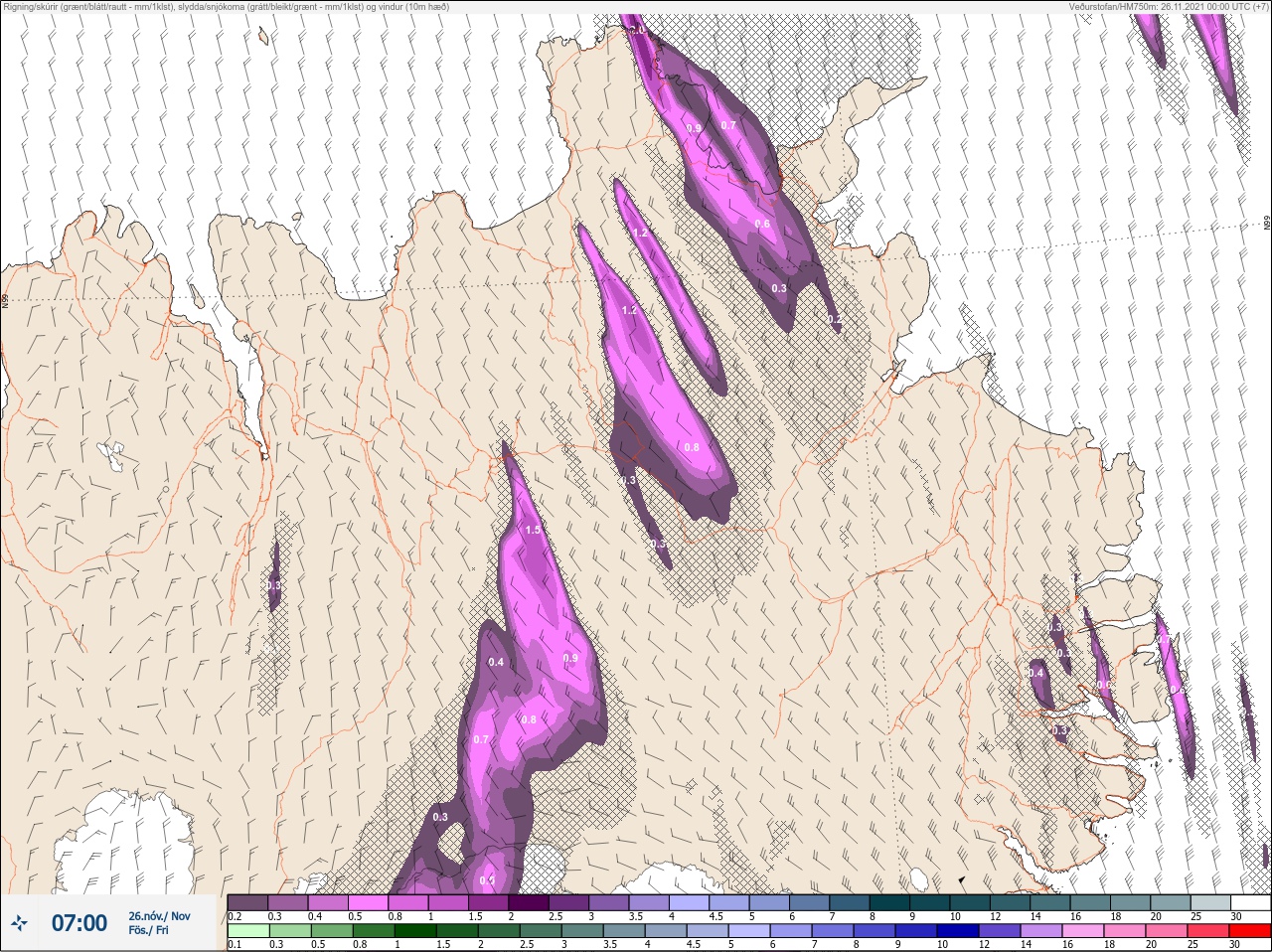Click the date text '26.nóv./ Nov'

(x=159, y=916)
